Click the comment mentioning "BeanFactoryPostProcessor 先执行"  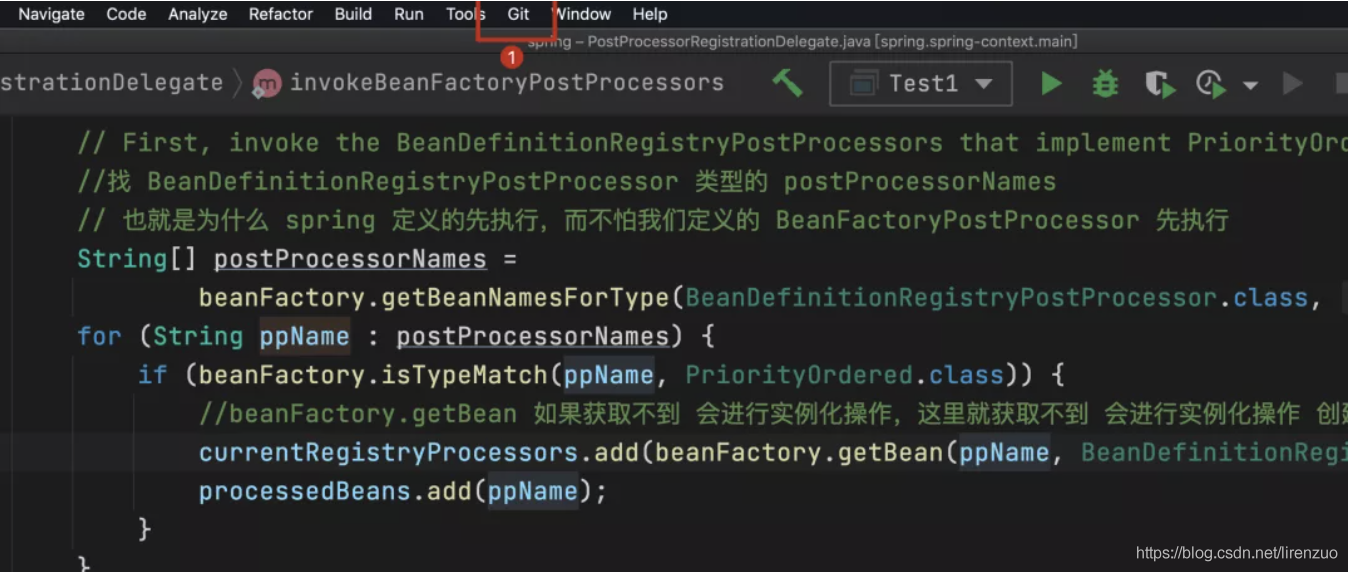(x=653, y=220)
